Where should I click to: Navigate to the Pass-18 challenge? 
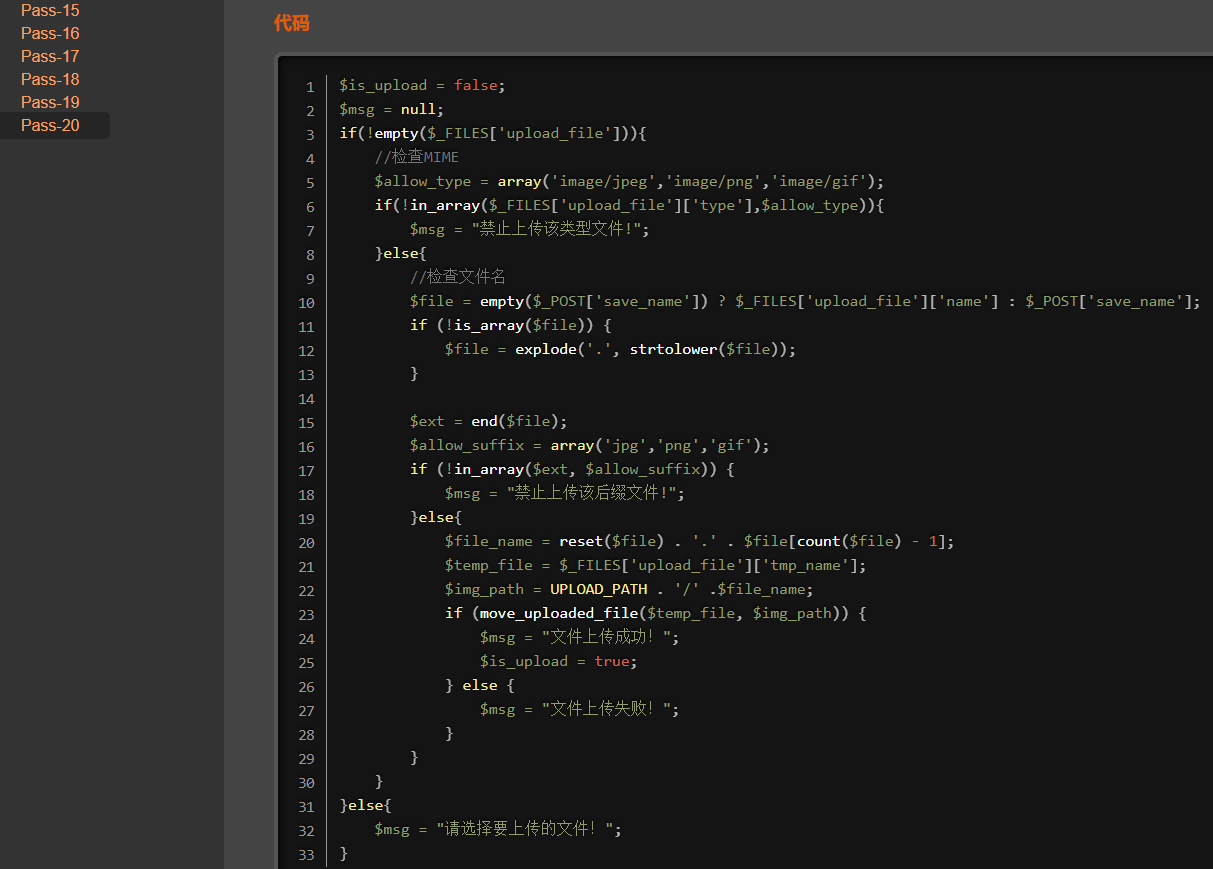50,80
